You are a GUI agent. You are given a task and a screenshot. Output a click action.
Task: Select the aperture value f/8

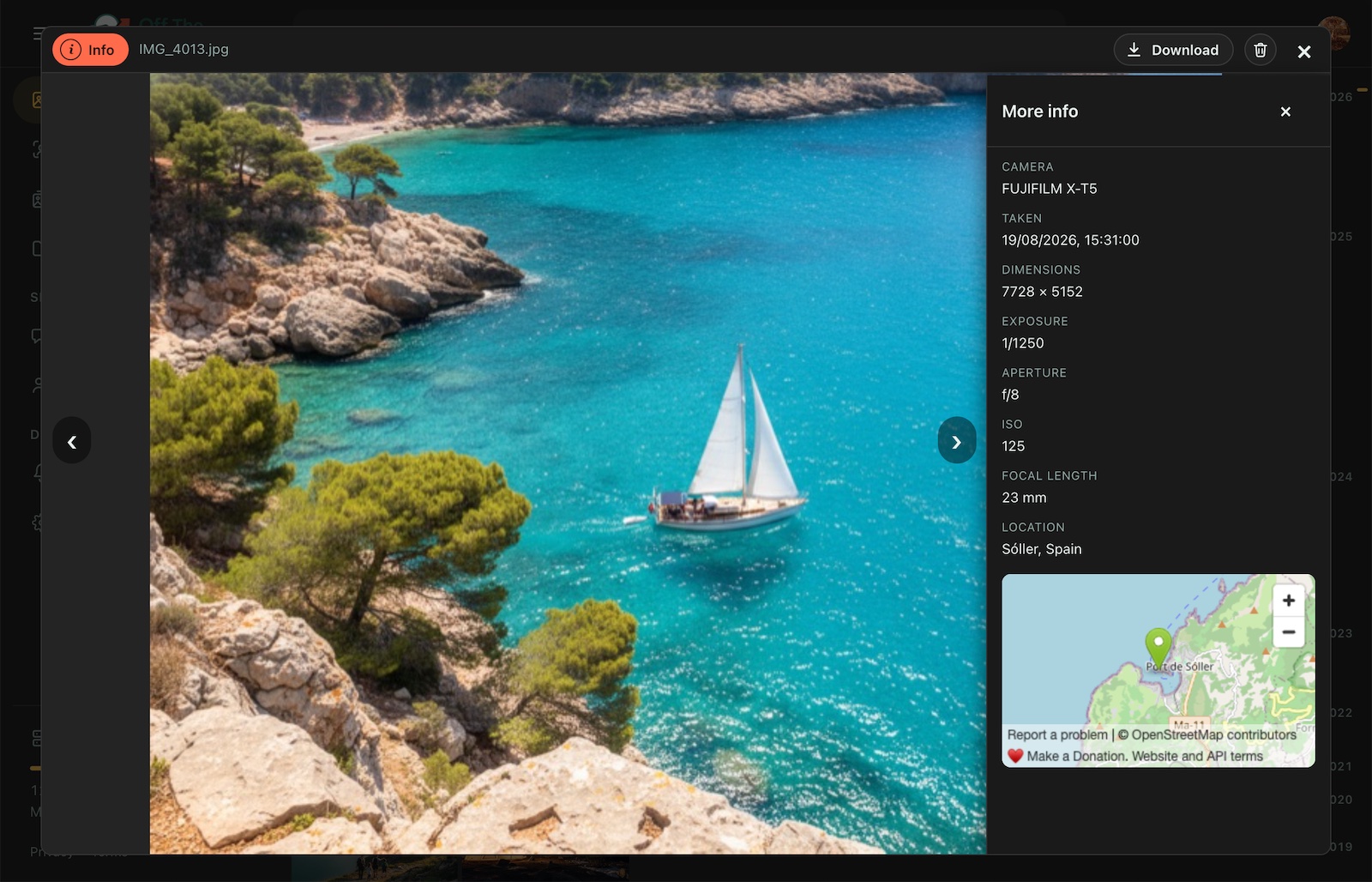tap(1010, 395)
